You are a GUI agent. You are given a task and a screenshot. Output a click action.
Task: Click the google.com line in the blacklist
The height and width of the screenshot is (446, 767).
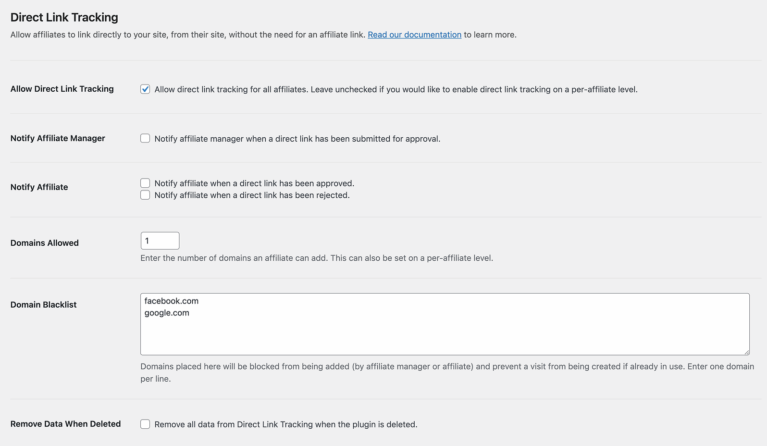click(x=167, y=313)
